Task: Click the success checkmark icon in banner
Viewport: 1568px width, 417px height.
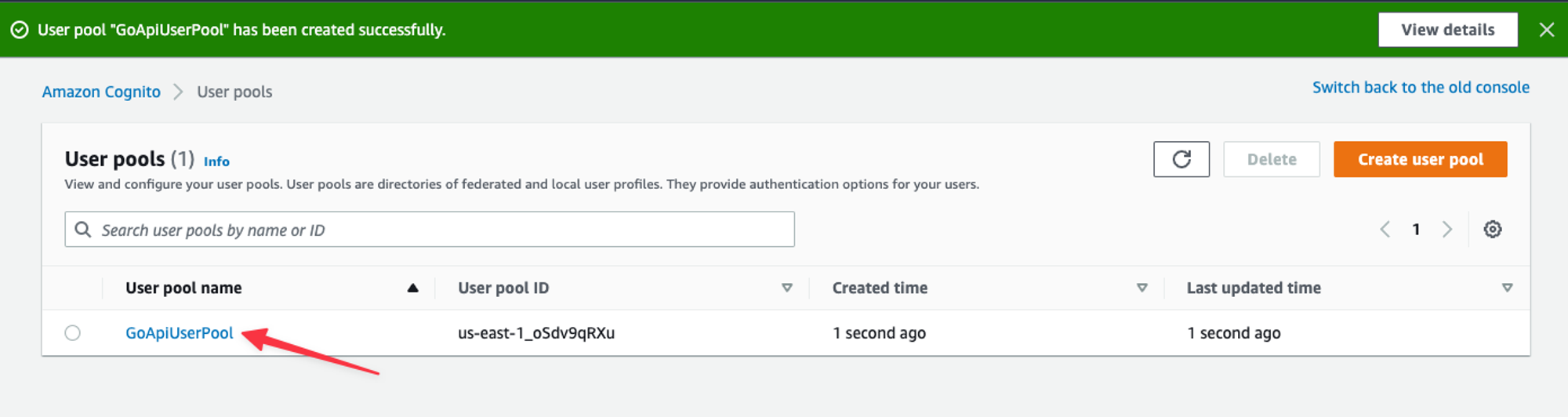Action: click(20, 30)
